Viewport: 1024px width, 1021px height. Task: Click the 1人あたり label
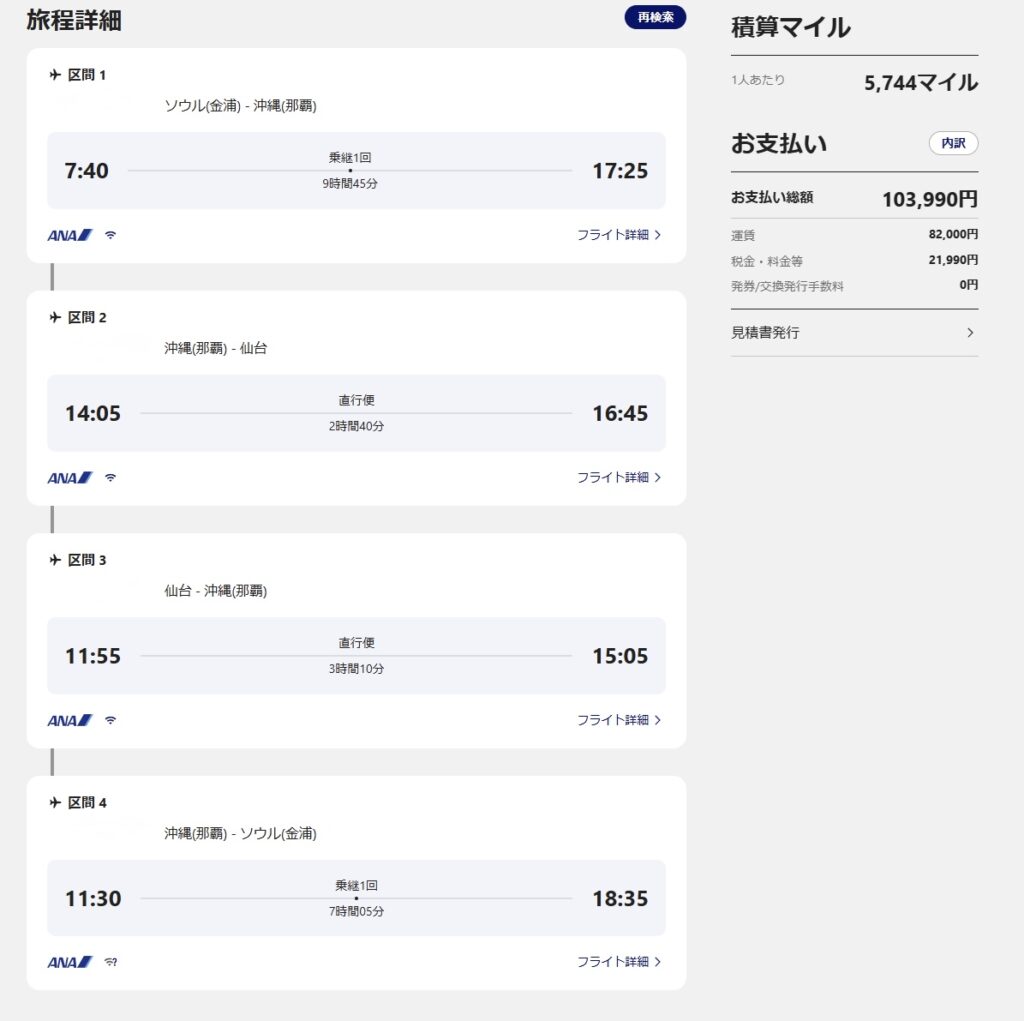point(758,80)
